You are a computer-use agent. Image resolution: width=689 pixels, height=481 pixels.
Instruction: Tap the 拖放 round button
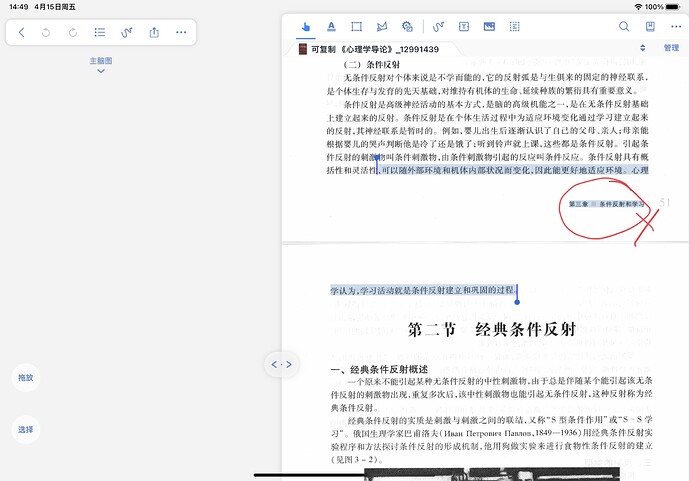tap(25, 378)
